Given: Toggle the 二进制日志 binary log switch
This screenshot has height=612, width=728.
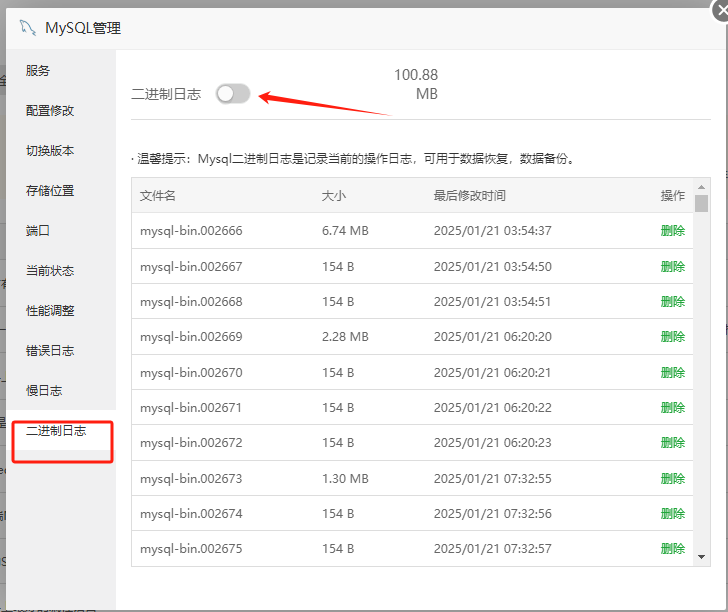Looking at the screenshot, I should (x=233, y=94).
